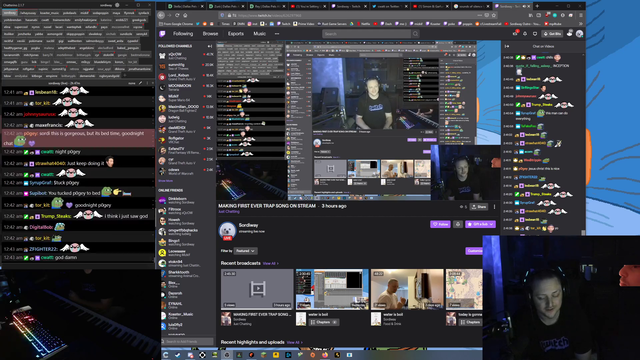Open the Chatterino split three-dot menu

click(x=148, y=83)
